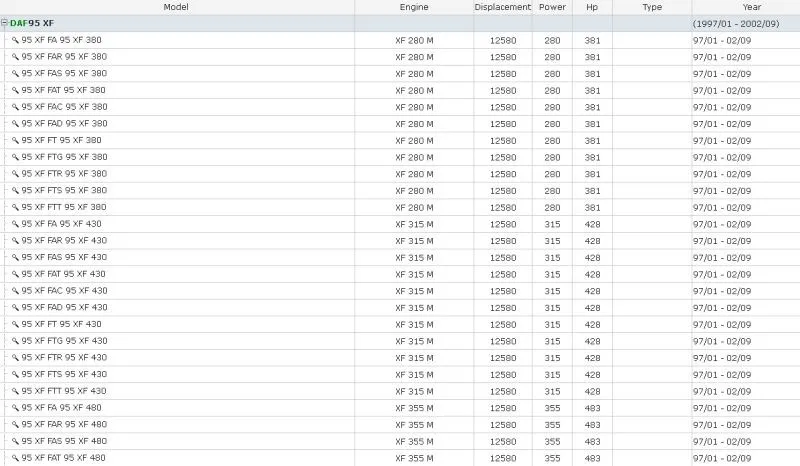
Task: Click magnifier icon for 95 XF FTS 95 XF 380
Action: (15, 191)
